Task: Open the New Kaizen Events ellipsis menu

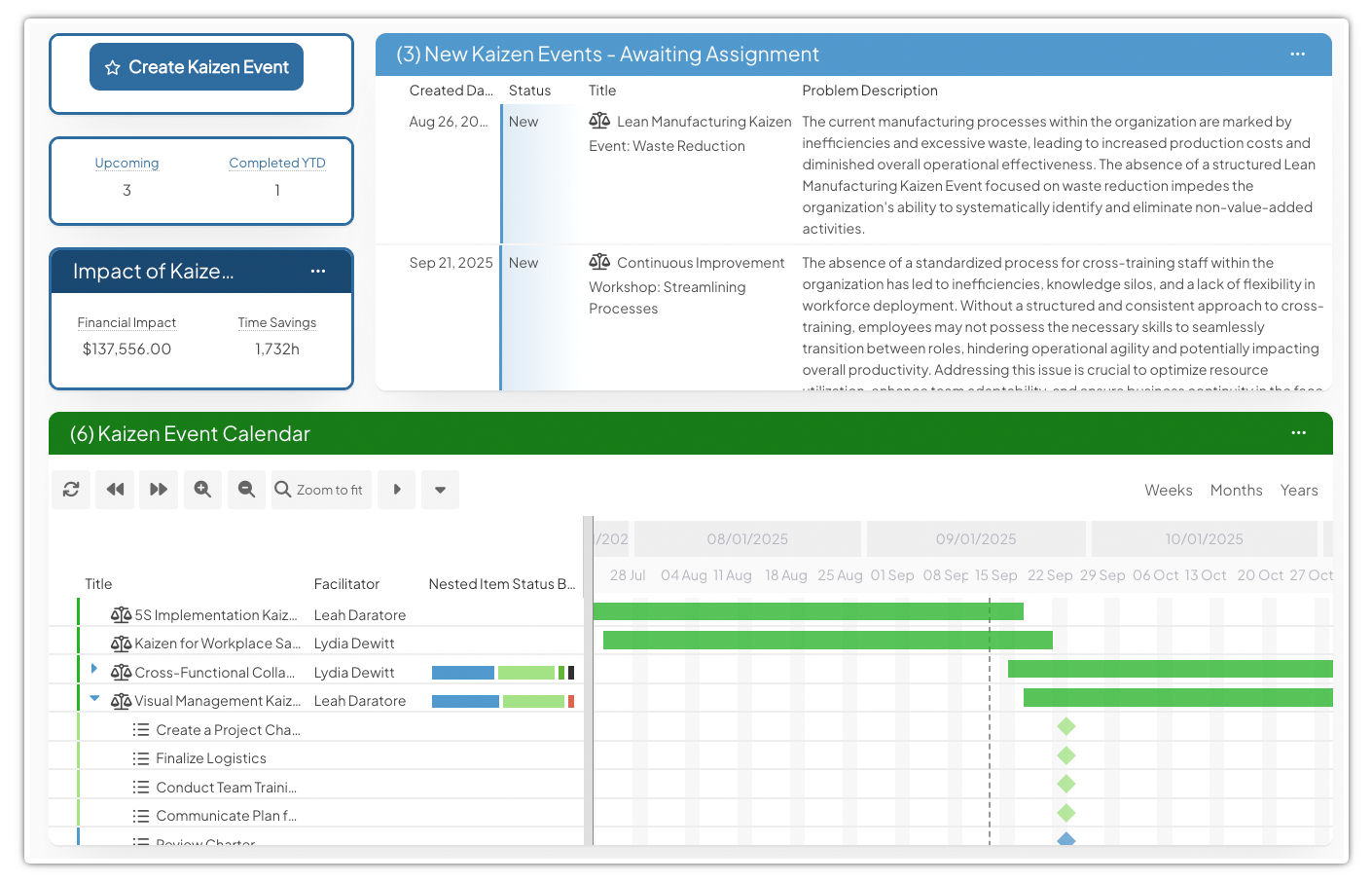Action: [1297, 55]
